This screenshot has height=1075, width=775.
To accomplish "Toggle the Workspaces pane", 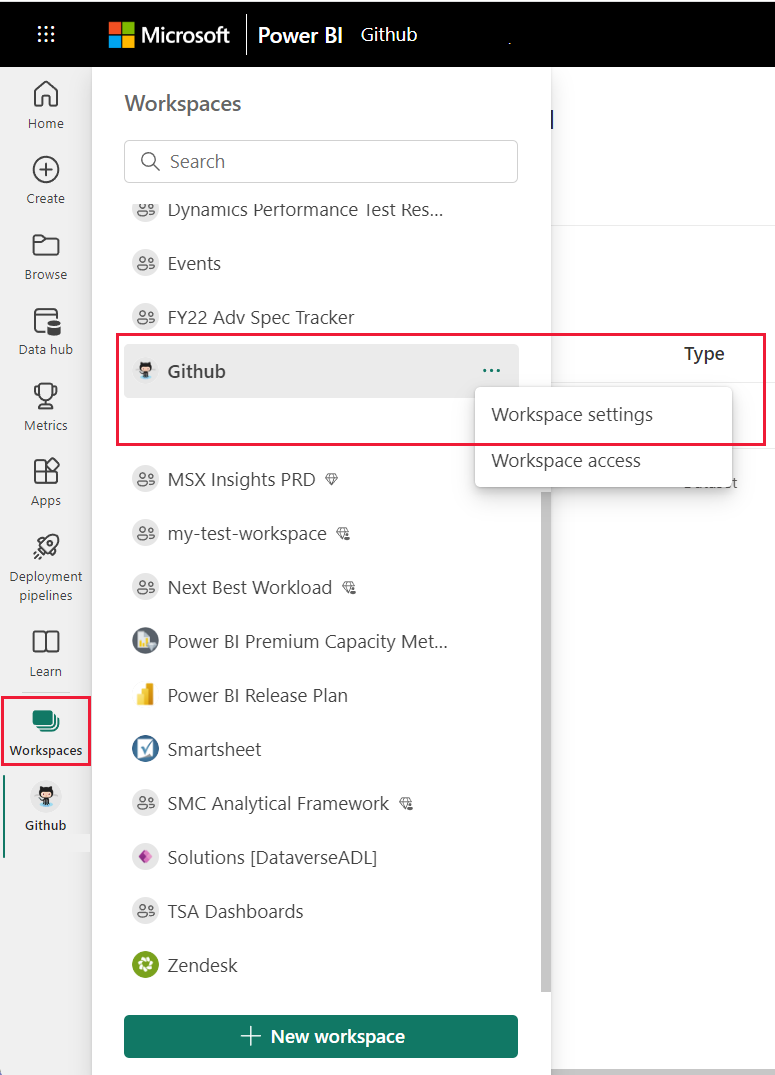I will pyautogui.click(x=46, y=732).
